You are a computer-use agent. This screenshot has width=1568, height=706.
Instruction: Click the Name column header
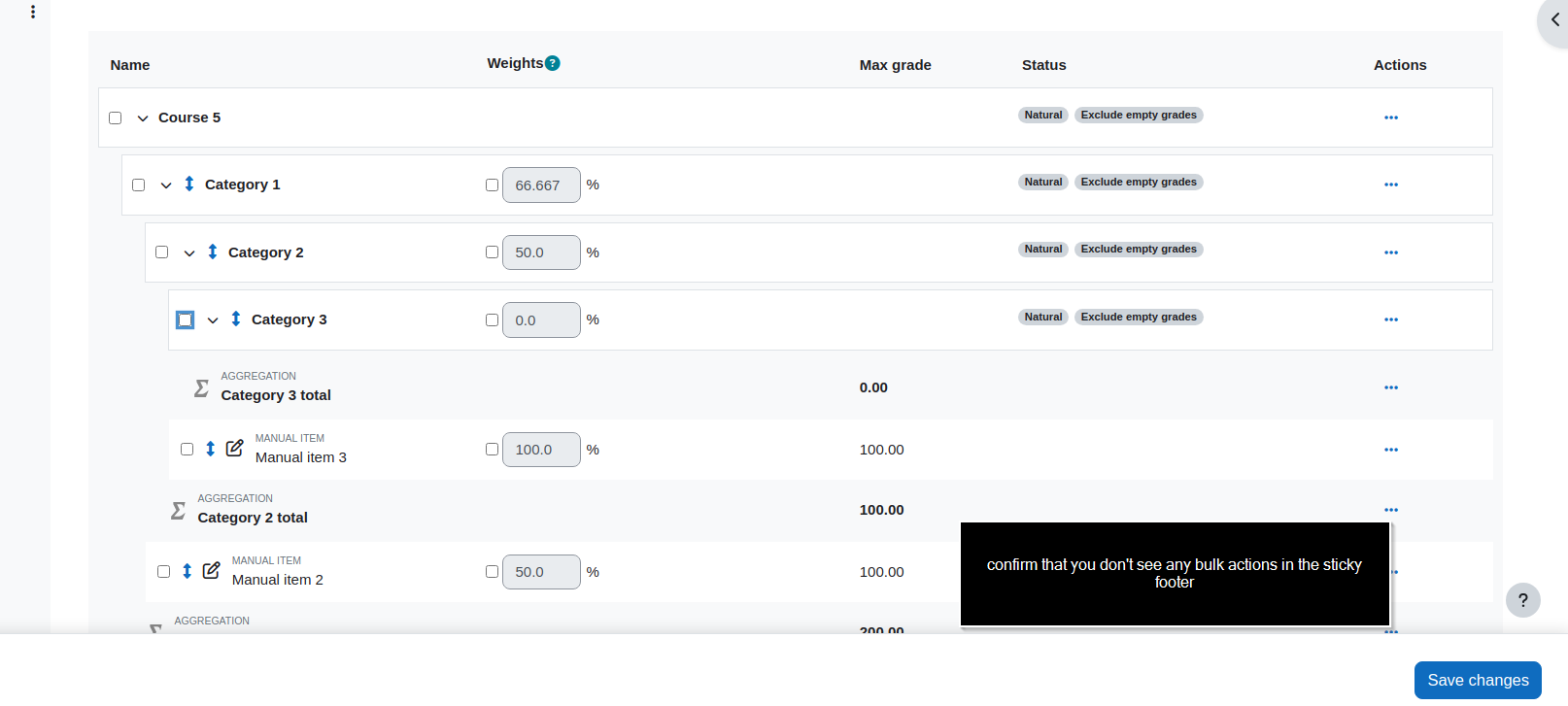(x=130, y=65)
